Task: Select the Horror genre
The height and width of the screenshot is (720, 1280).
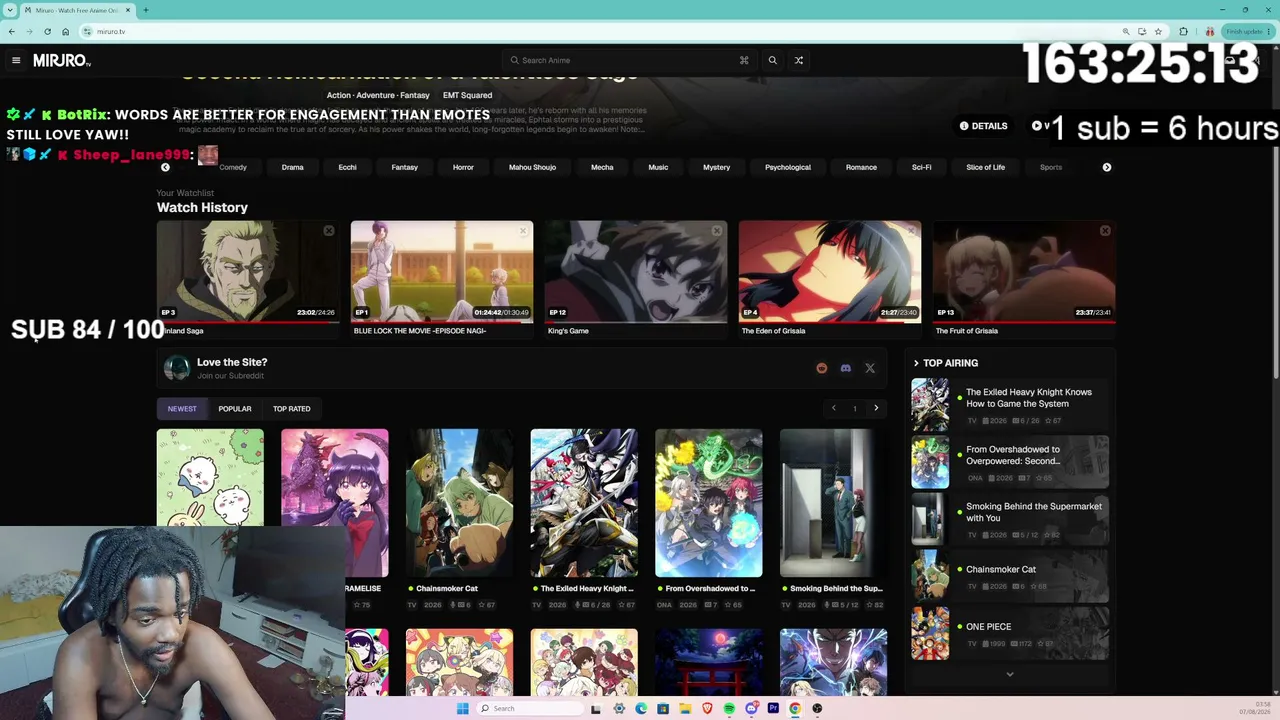Action: [463, 167]
